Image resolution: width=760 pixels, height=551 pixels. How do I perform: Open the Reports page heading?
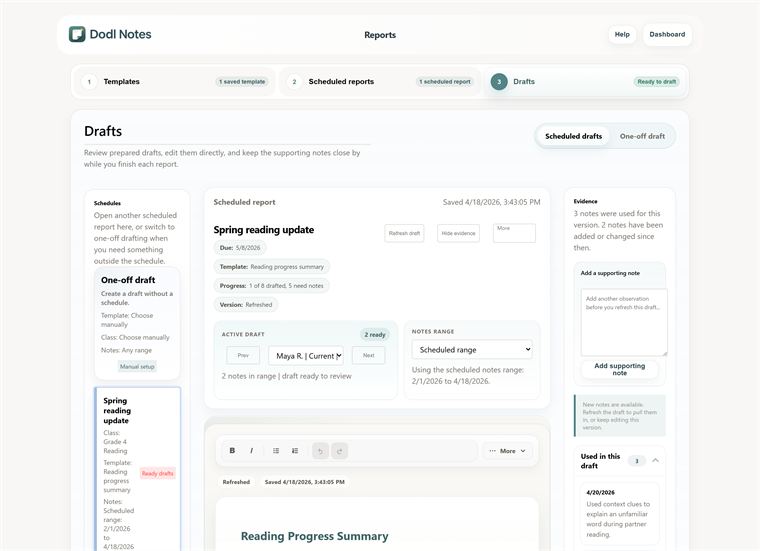[x=380, y=35]
